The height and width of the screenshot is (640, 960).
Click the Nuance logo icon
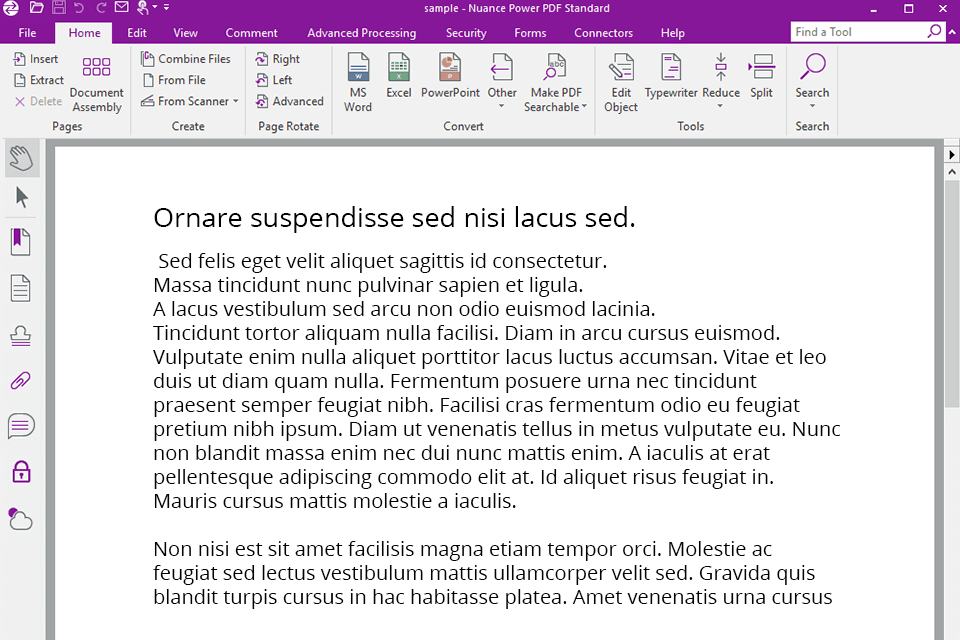click(x=12, y=8)
